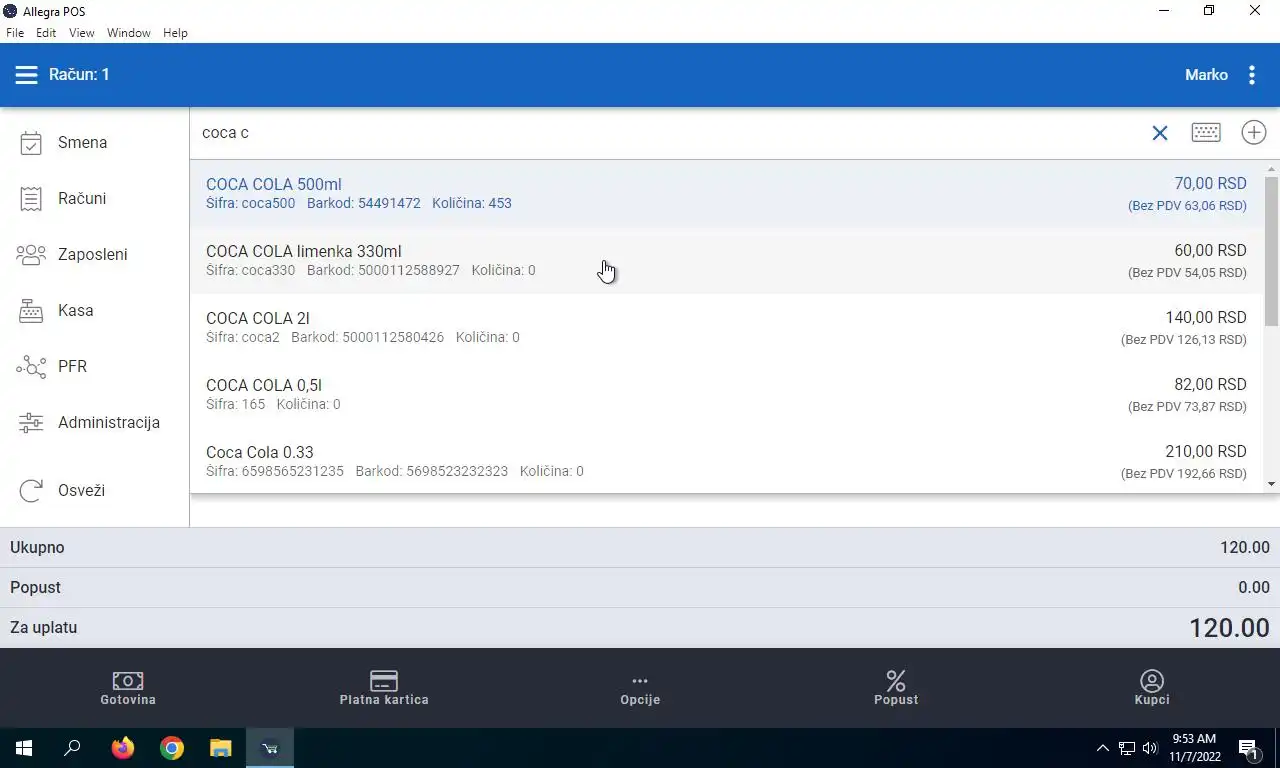The height and width of the screenshot is (768, 1280).
Task: Launch Chrome from the taskbar
Action: point(172,748)
